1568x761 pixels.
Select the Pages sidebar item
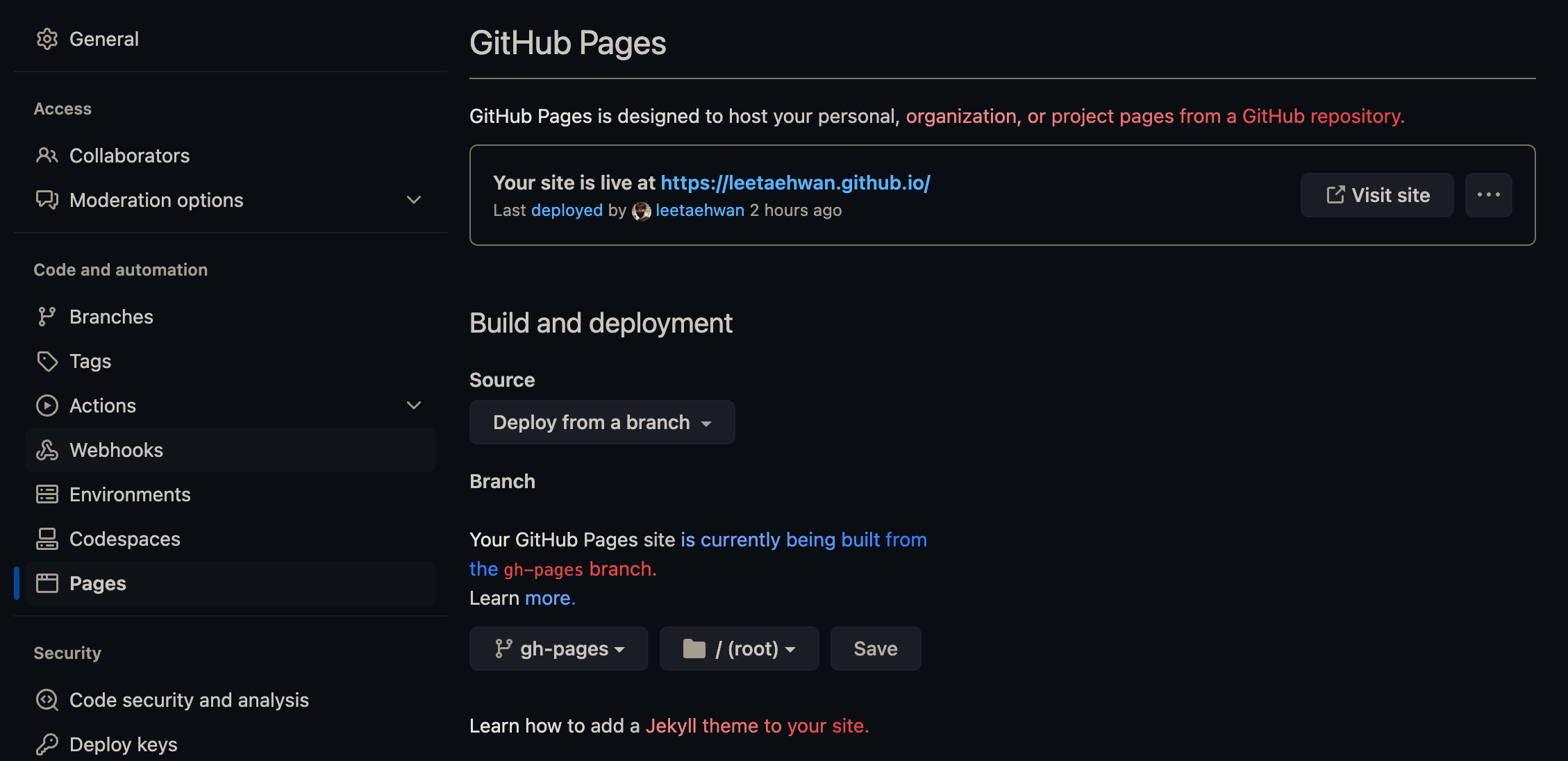[98, 583]
